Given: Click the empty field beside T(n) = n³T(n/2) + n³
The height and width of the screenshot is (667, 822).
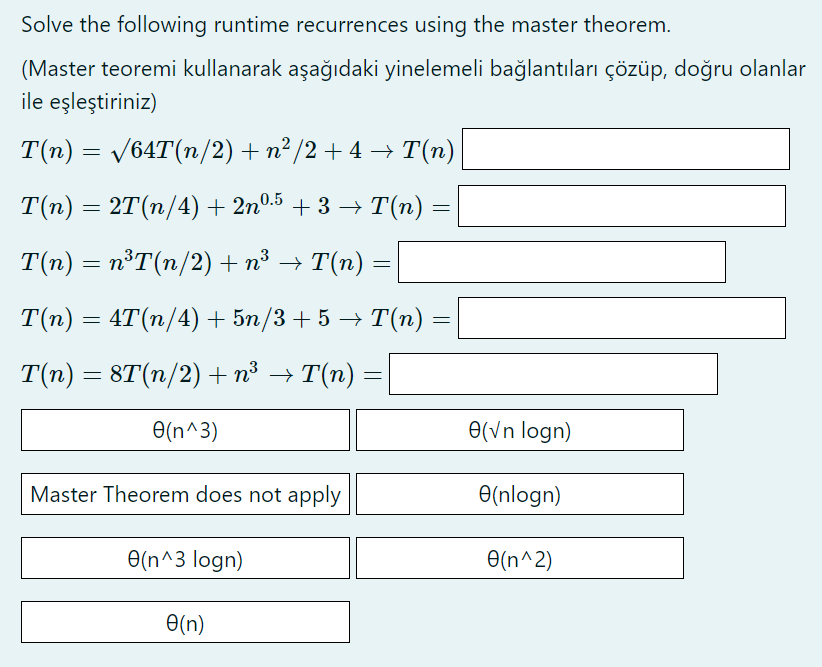Looking at the screenshot, I should coord(562,262).
